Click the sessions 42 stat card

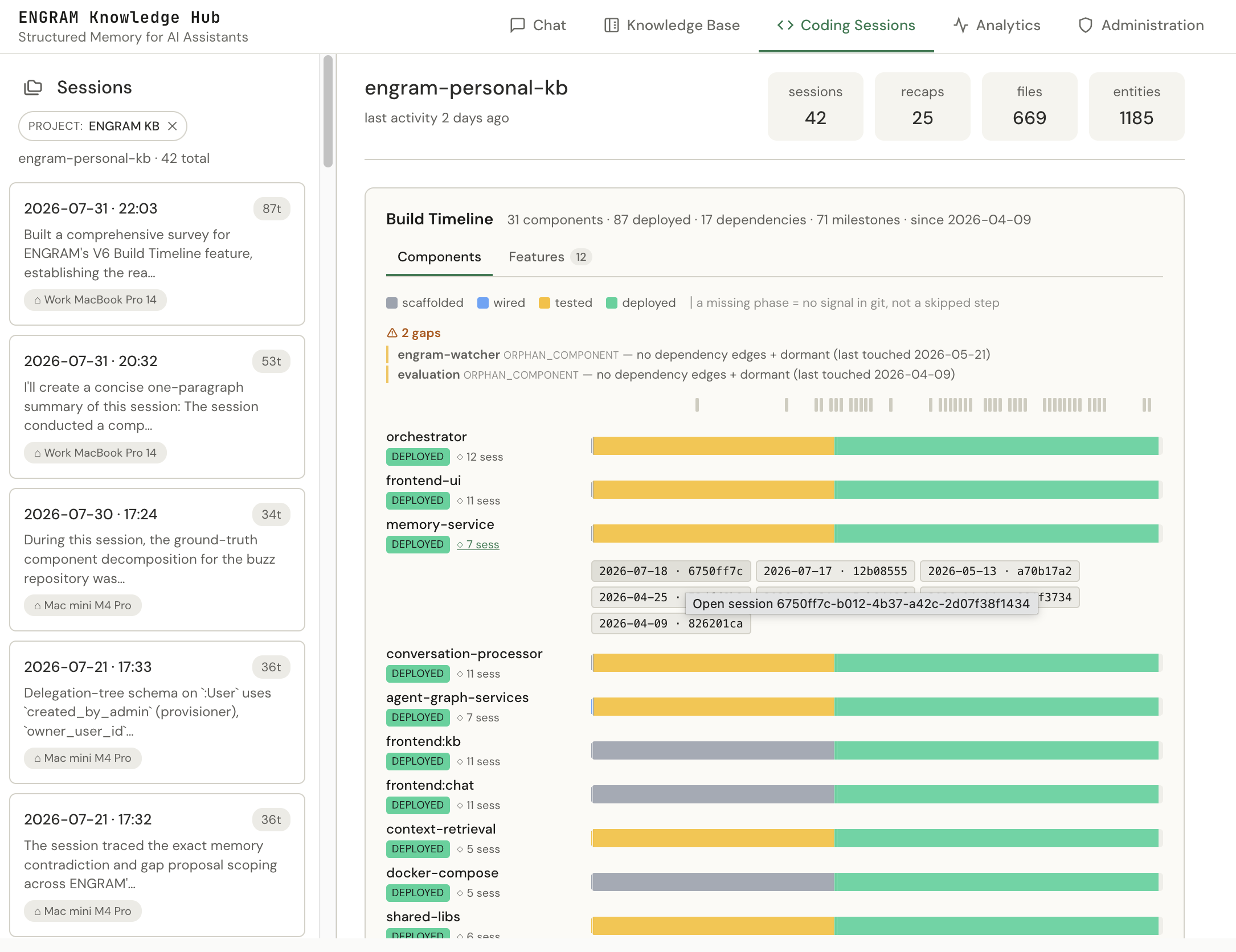point(815,106)
